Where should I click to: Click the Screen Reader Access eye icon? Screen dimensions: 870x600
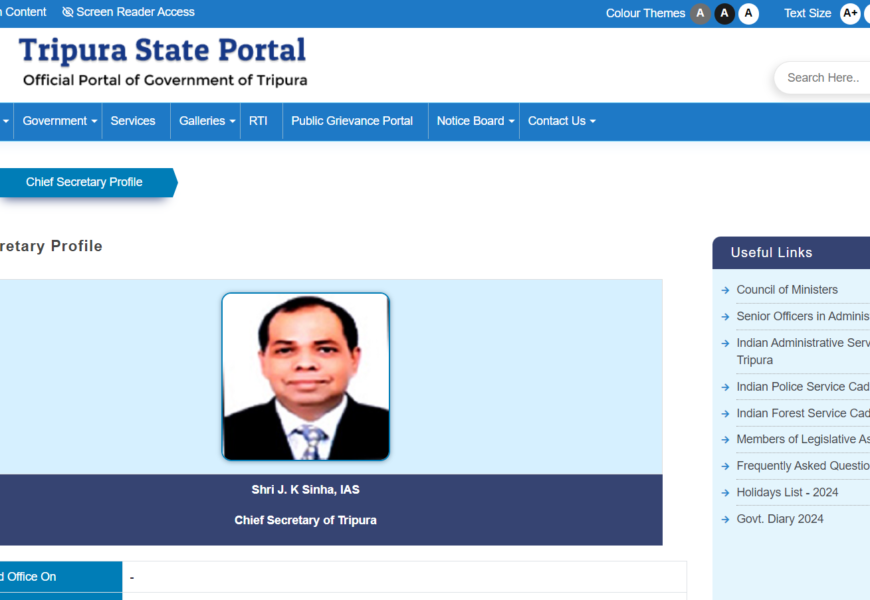68,12
